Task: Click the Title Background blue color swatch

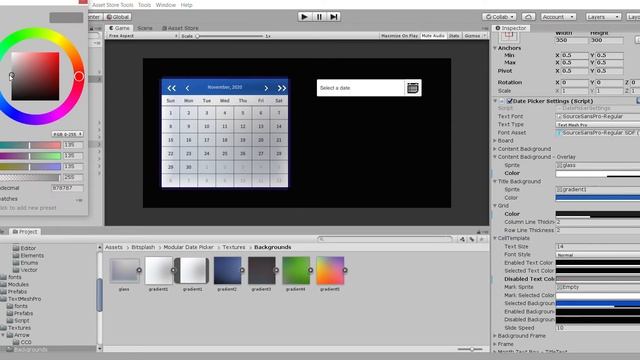Action: [598, 198]
